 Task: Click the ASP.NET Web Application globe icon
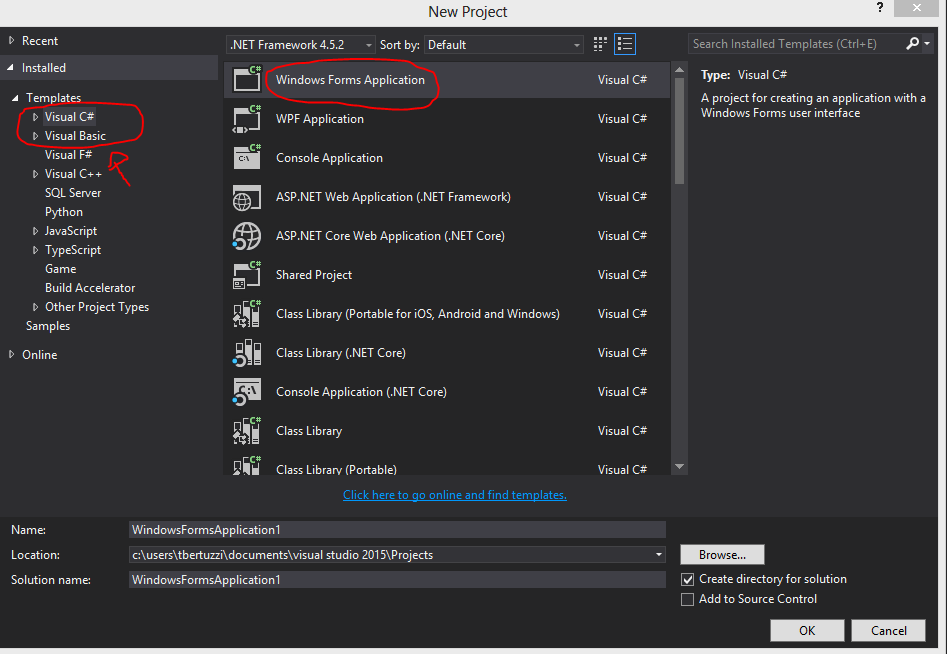point(247,196)
